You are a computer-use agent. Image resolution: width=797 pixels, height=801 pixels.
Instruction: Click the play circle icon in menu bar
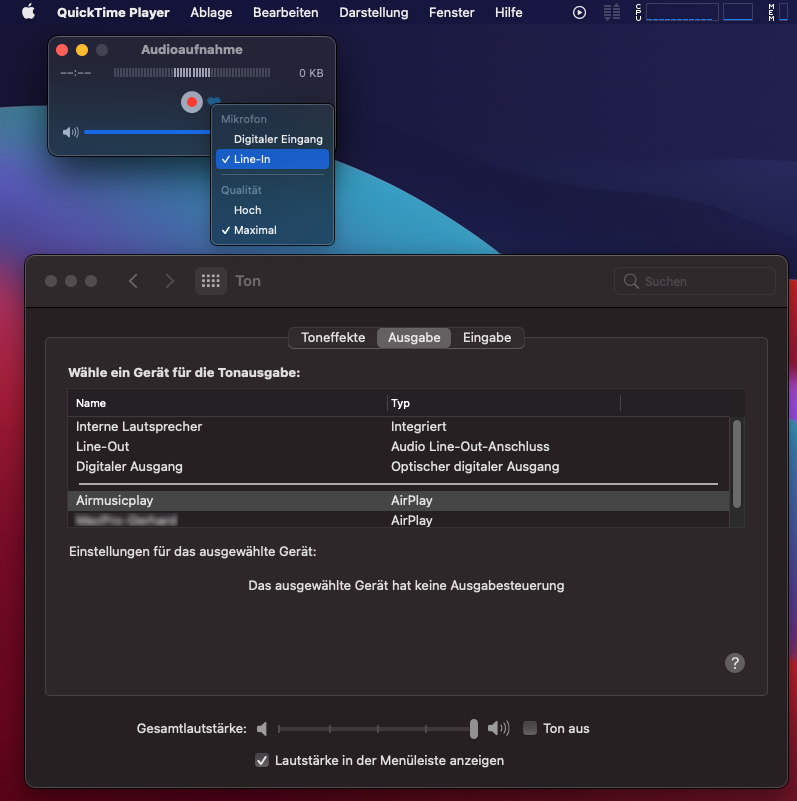click(579, 12)
